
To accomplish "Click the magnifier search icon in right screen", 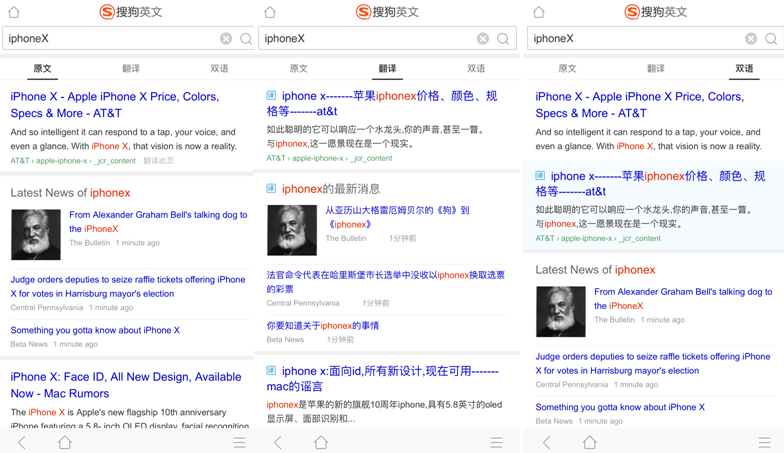I will pyautogui.click(x=772, y=38).
